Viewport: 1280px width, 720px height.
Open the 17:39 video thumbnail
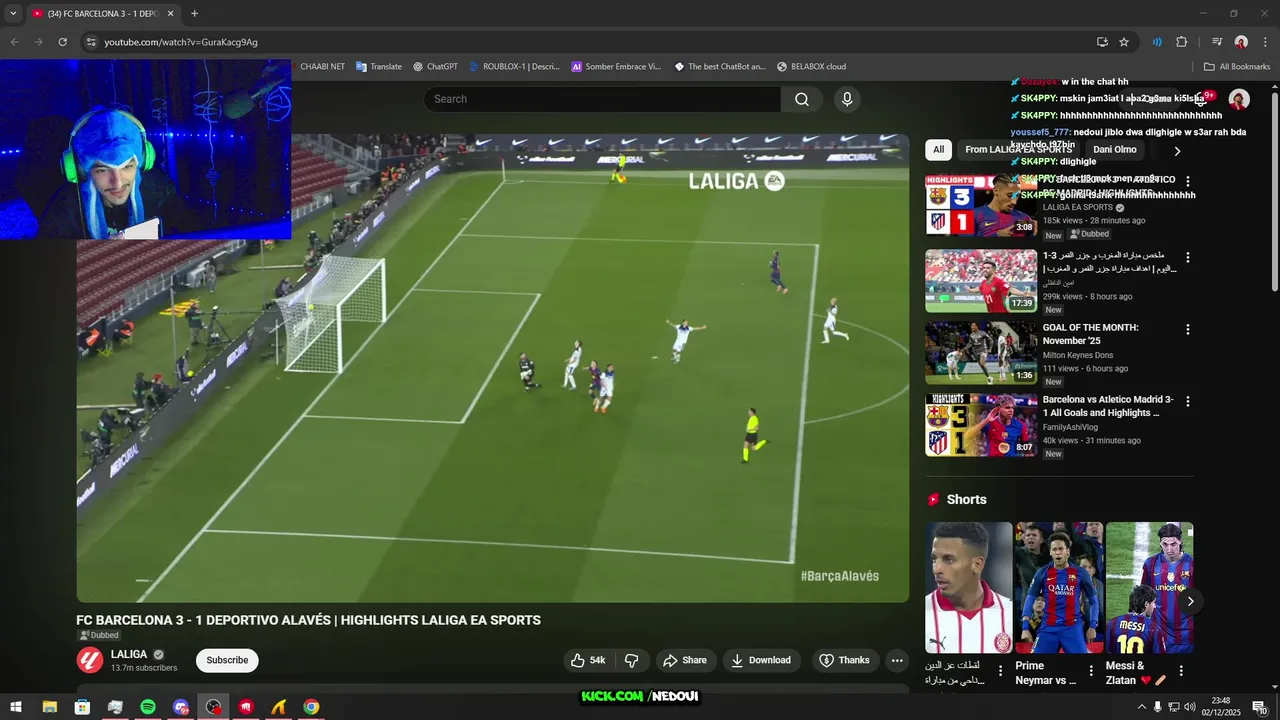click(981, 281)
